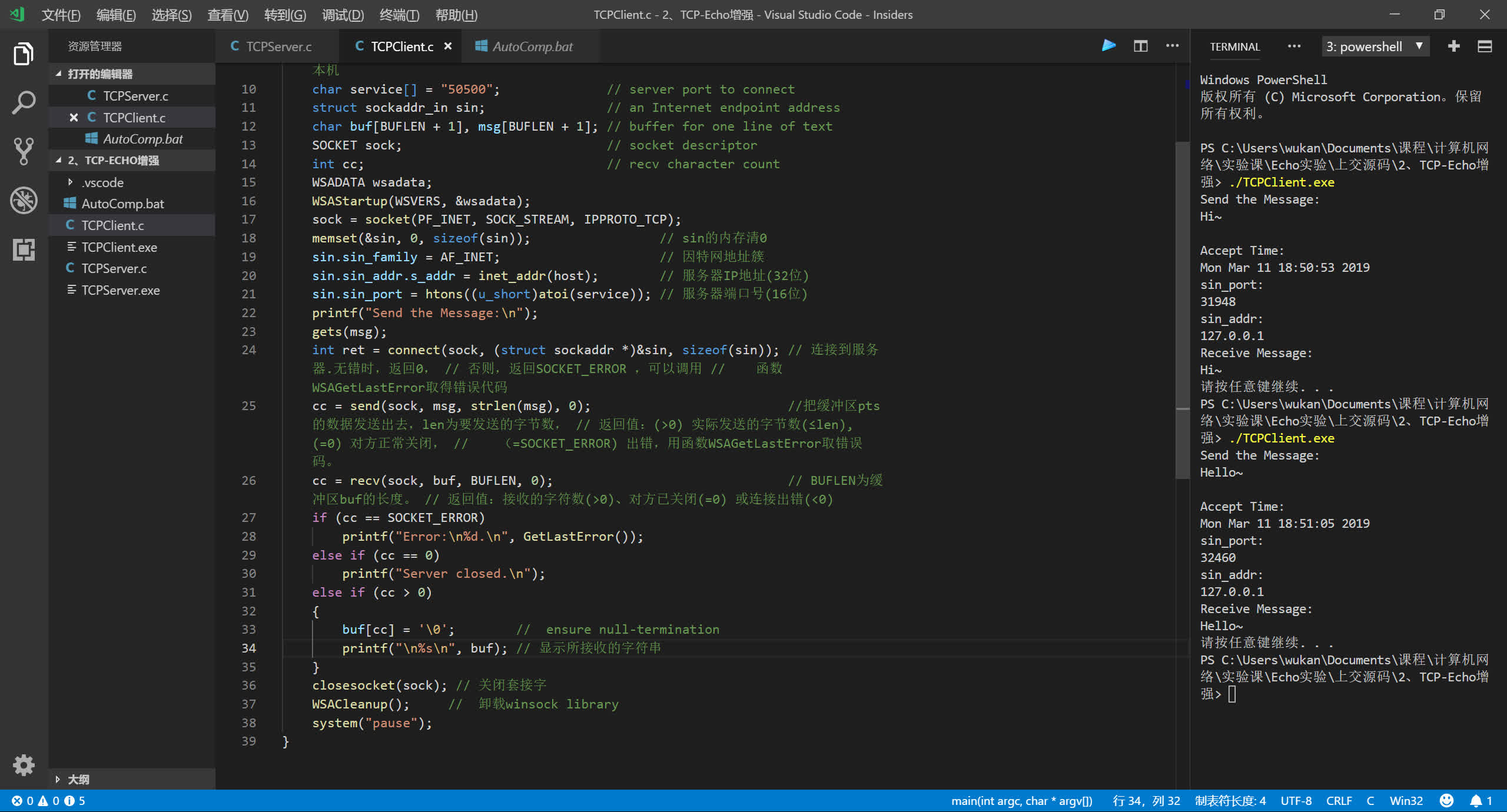Open Source Control view icon
The width and height of the screenshot is (1507, 812).
(24, 151)
